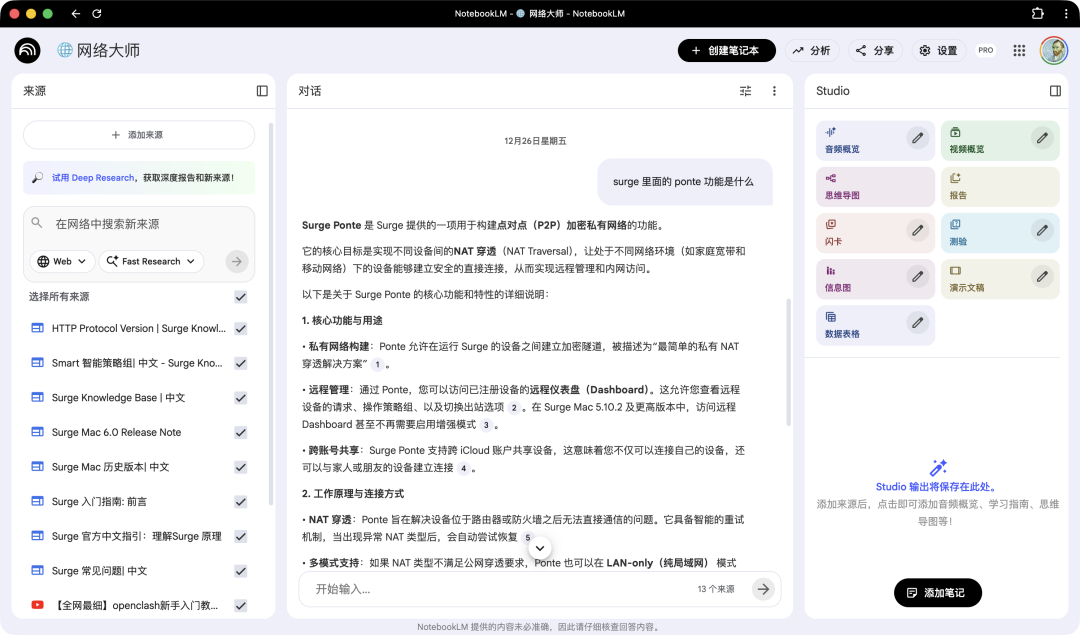Uncheck the Surge 常见问题 source checkbox
Image resolution: width=1080 pixels, height=635 pixels.
240,571
